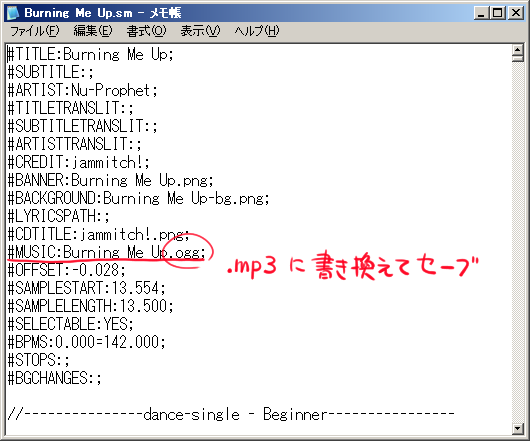This screenshot has height=441, width=530.
Task: Minimize the Notepad window
Action: coord(481,13)
